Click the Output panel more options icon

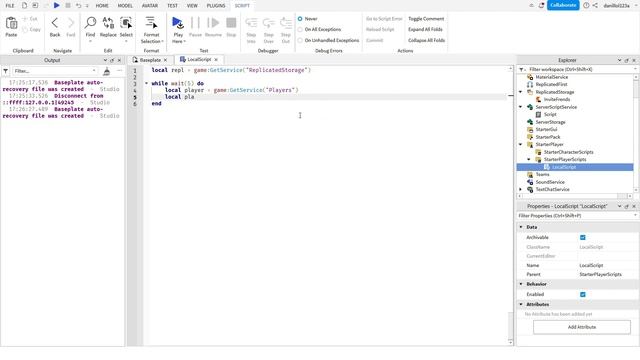(120, 71)
